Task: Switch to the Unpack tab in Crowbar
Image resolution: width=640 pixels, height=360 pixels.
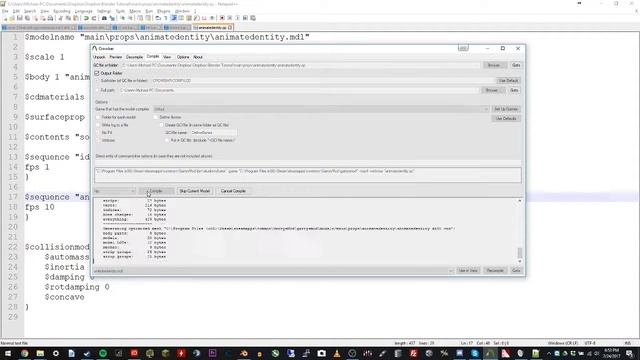Action: [x=99, y=57]
